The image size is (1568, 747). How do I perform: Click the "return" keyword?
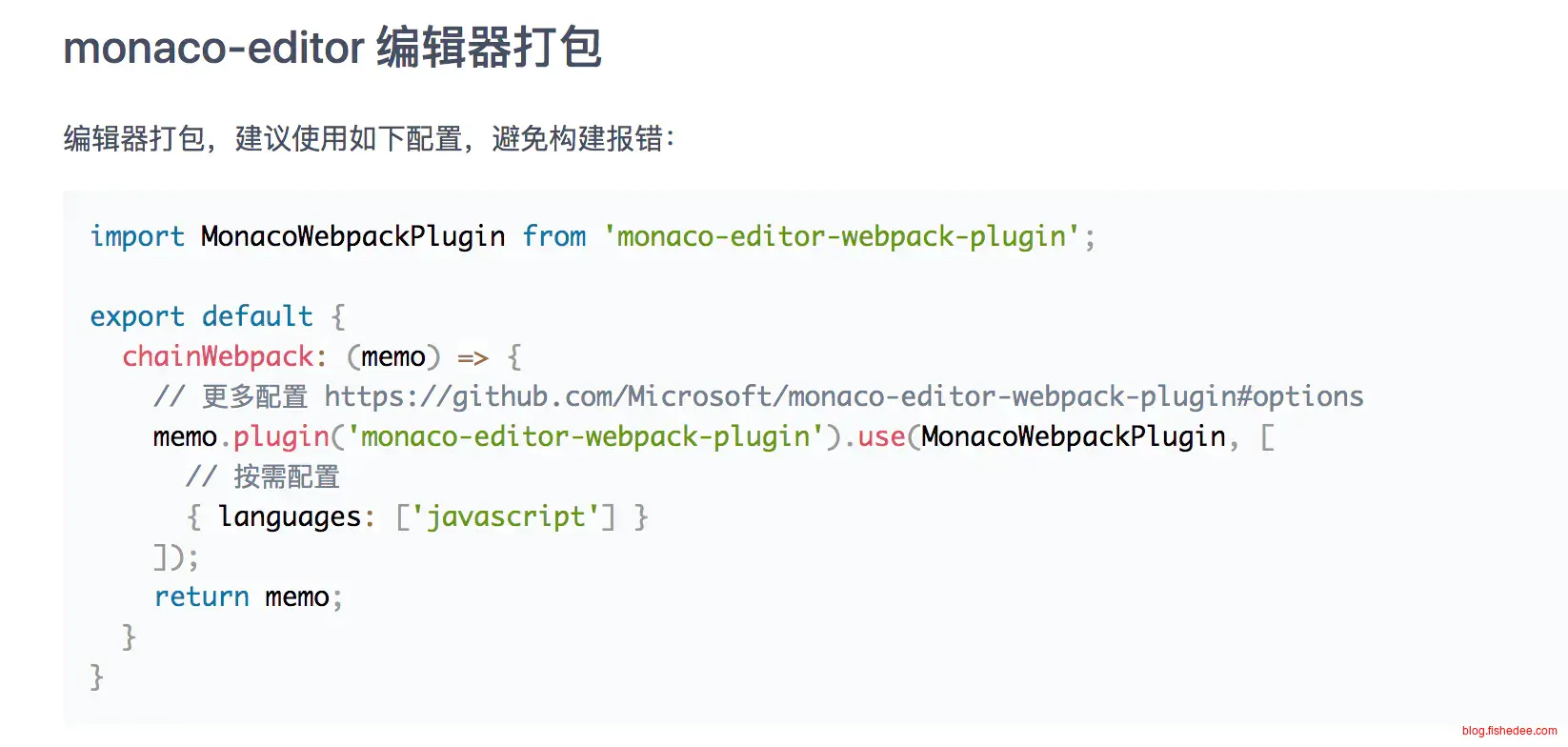(202, 596)
